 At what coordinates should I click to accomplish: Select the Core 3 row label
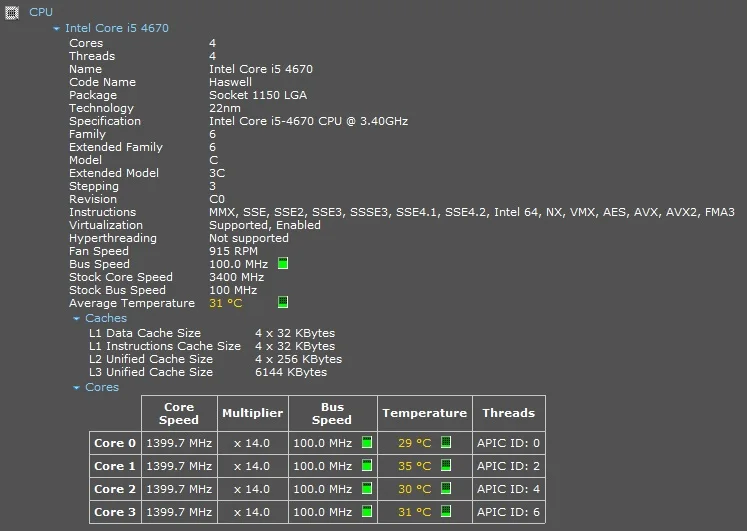115,512
